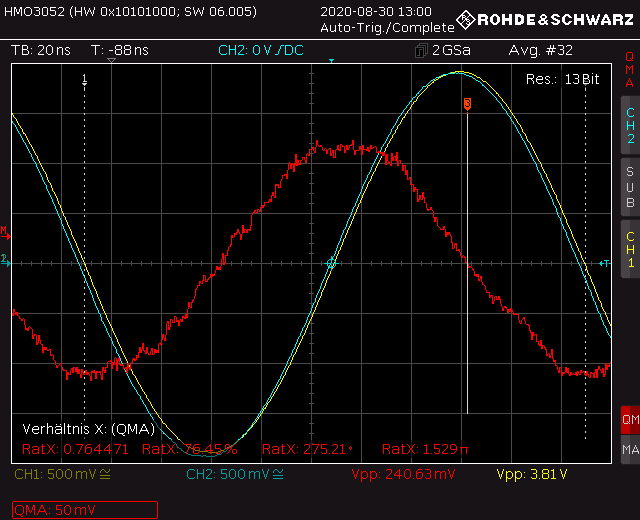Select the SUB side tab
Image resolution: width=640 pixels, height=520 pixels.
629,187
